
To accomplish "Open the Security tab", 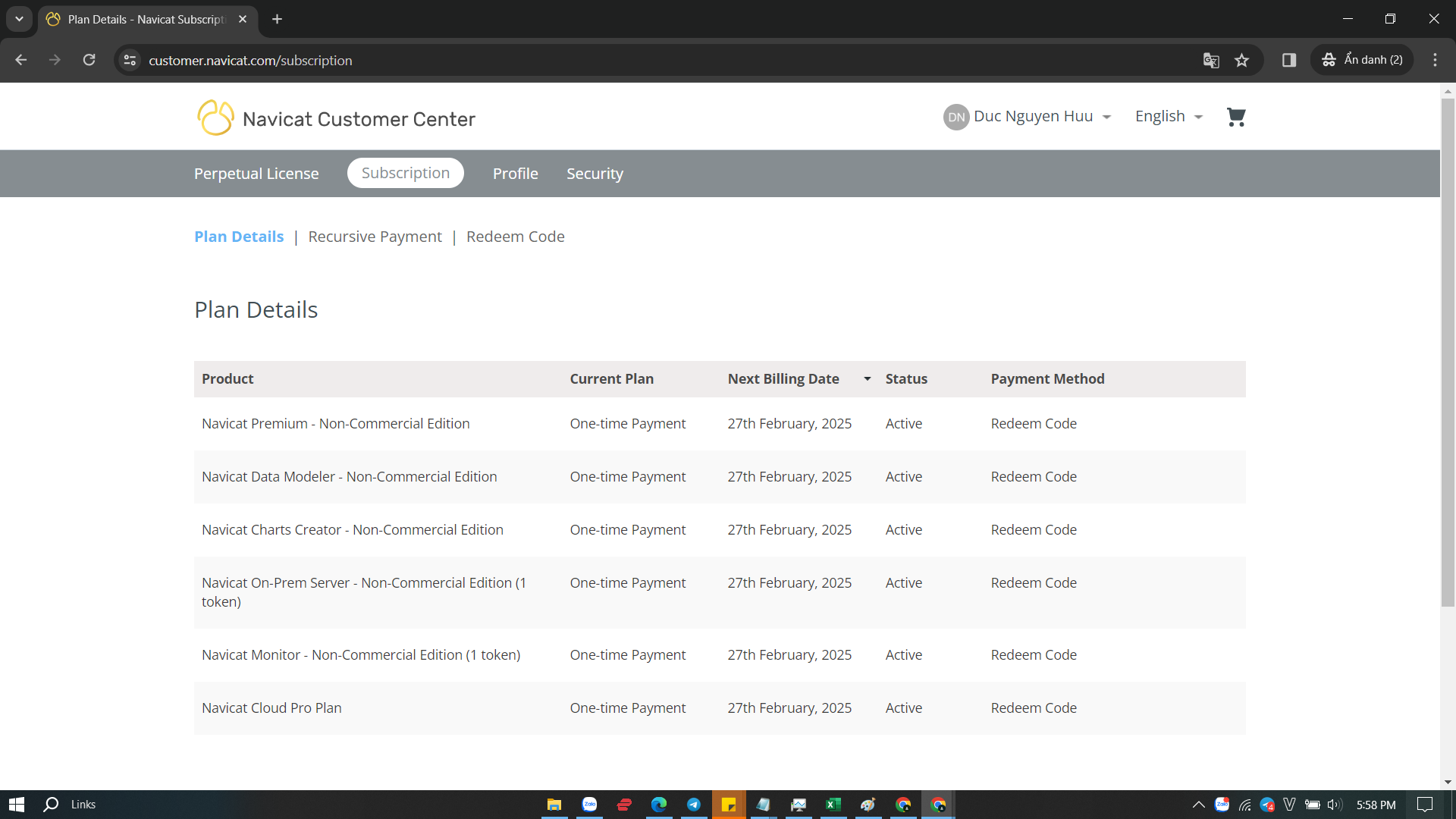I will coord(595,174).
